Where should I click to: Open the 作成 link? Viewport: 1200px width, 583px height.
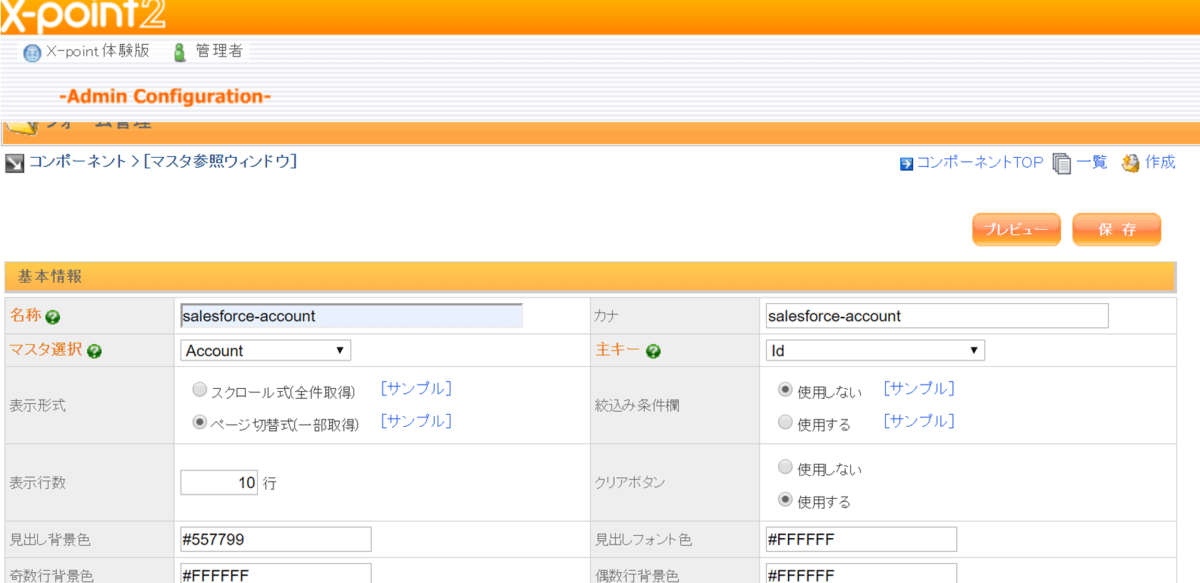pos(1160,163)
